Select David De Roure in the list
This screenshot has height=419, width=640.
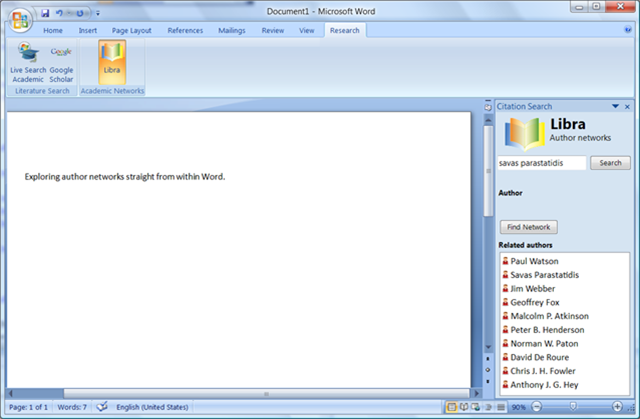(535, 357)
